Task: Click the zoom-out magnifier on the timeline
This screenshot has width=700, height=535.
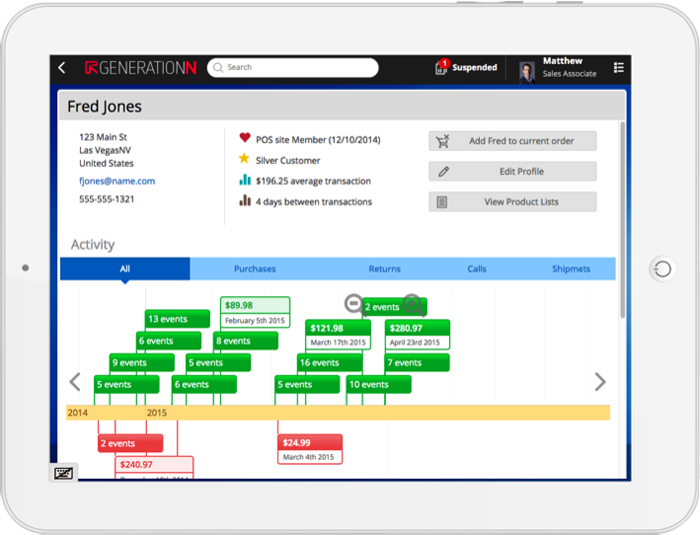Action: click(x=353, y=304)
